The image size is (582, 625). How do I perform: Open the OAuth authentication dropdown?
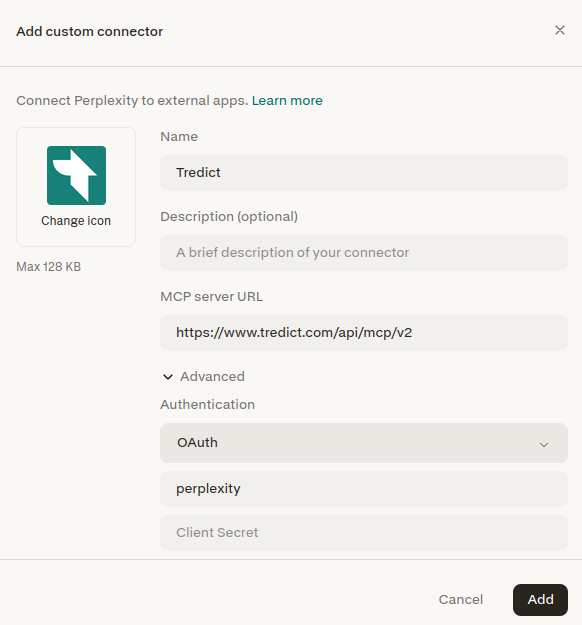[364, 443]
